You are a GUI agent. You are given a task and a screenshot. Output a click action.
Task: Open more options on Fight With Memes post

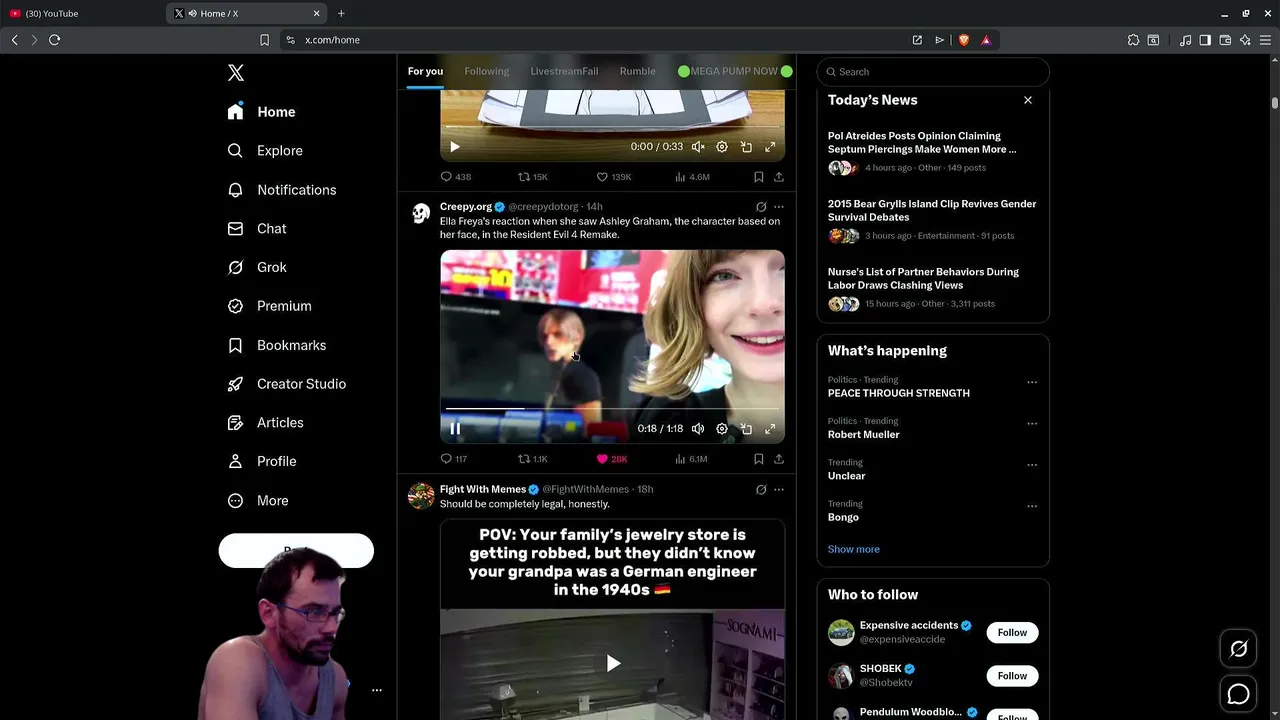(779, 490)
